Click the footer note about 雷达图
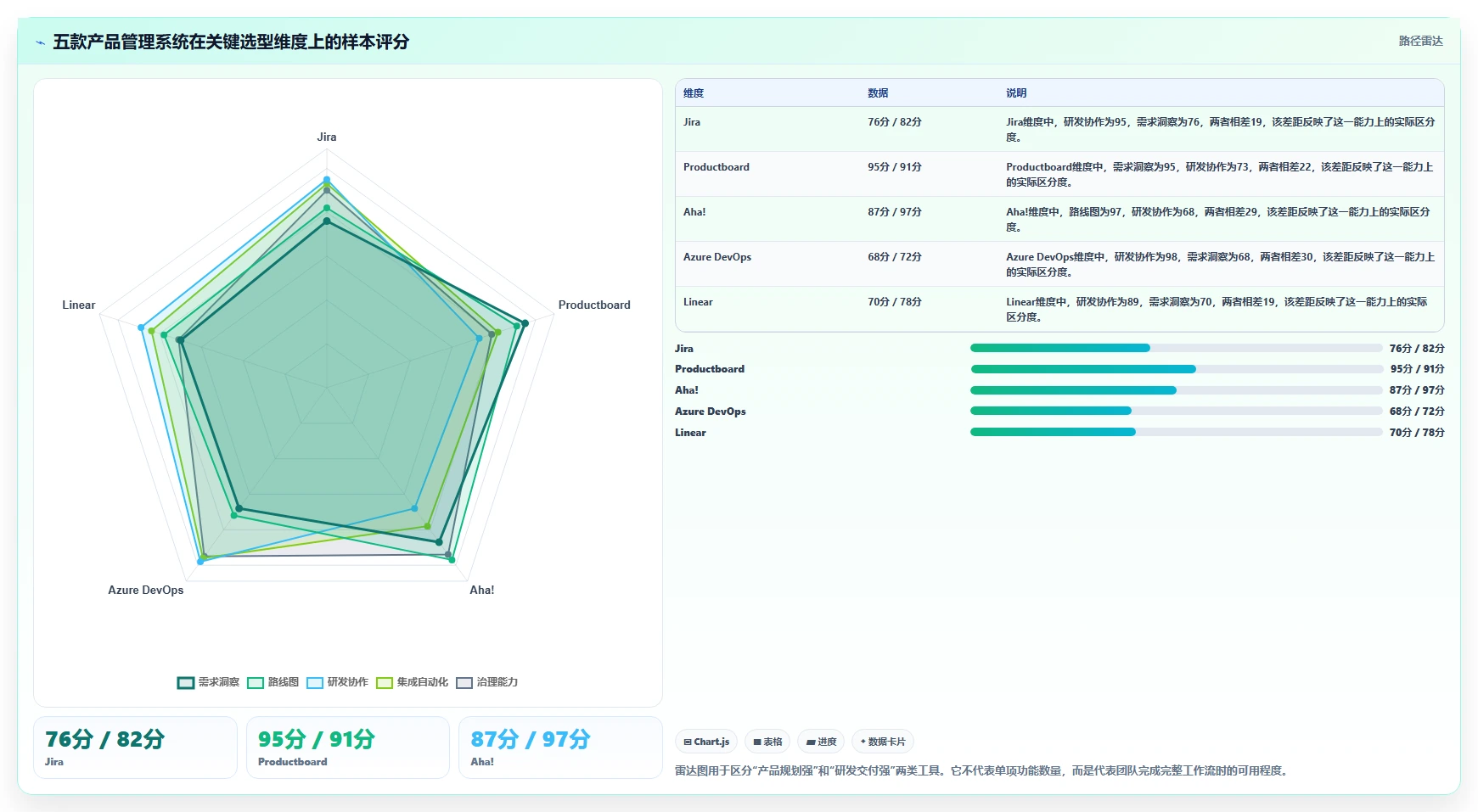 click(983, 770)
